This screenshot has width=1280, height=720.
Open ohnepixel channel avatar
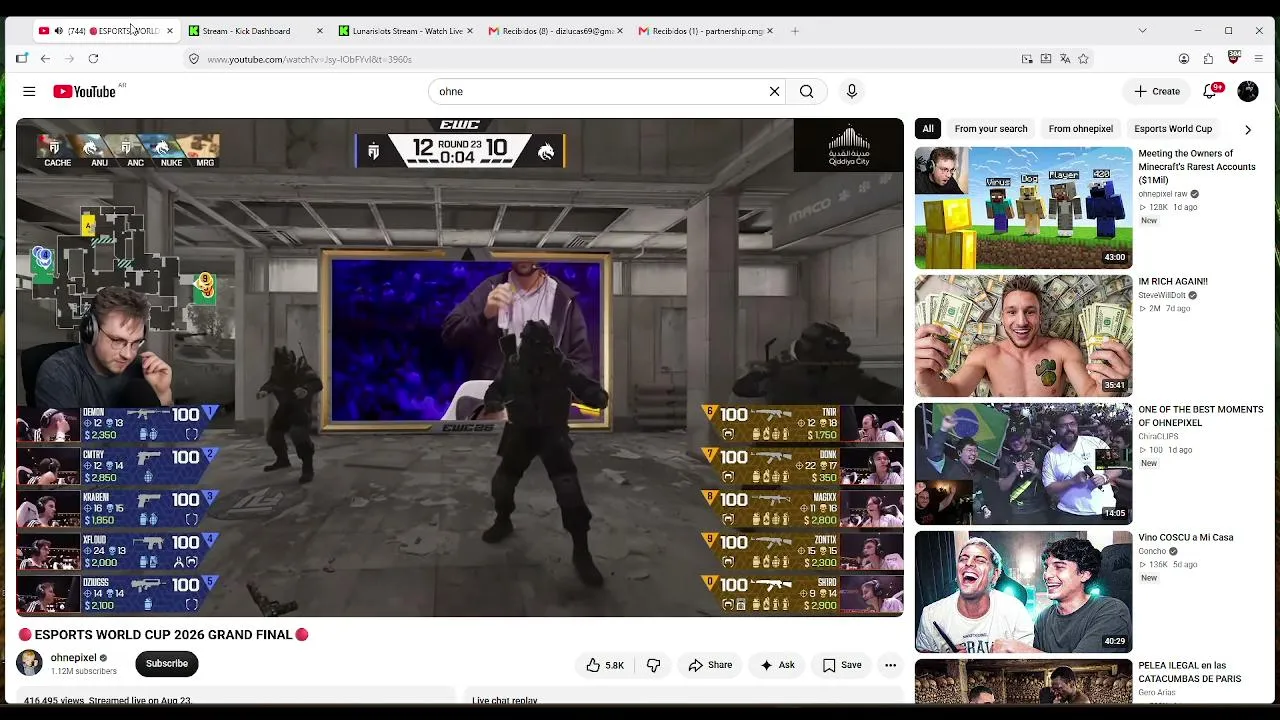pos(30,663)
